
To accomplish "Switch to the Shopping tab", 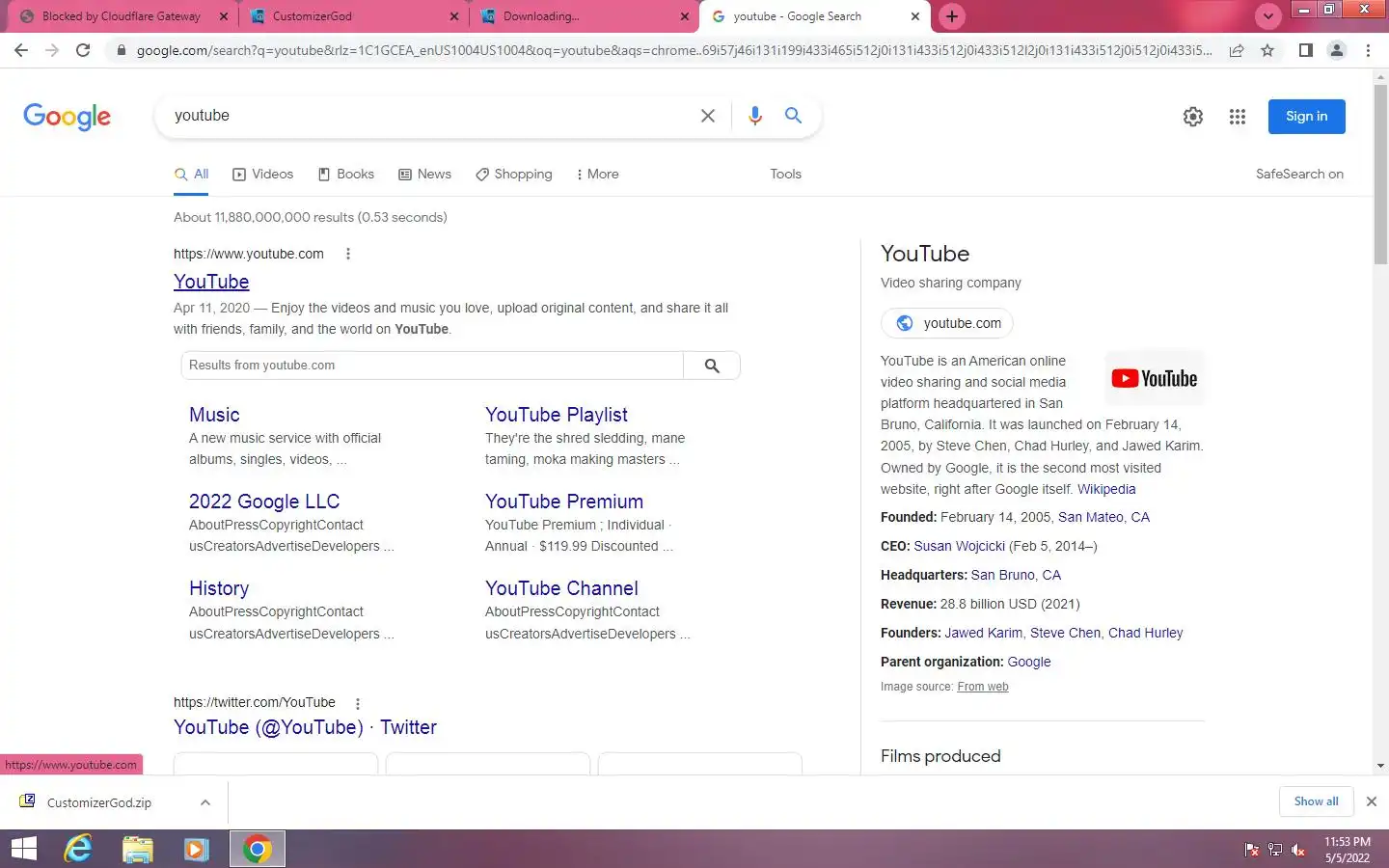I will click(513, 175).
